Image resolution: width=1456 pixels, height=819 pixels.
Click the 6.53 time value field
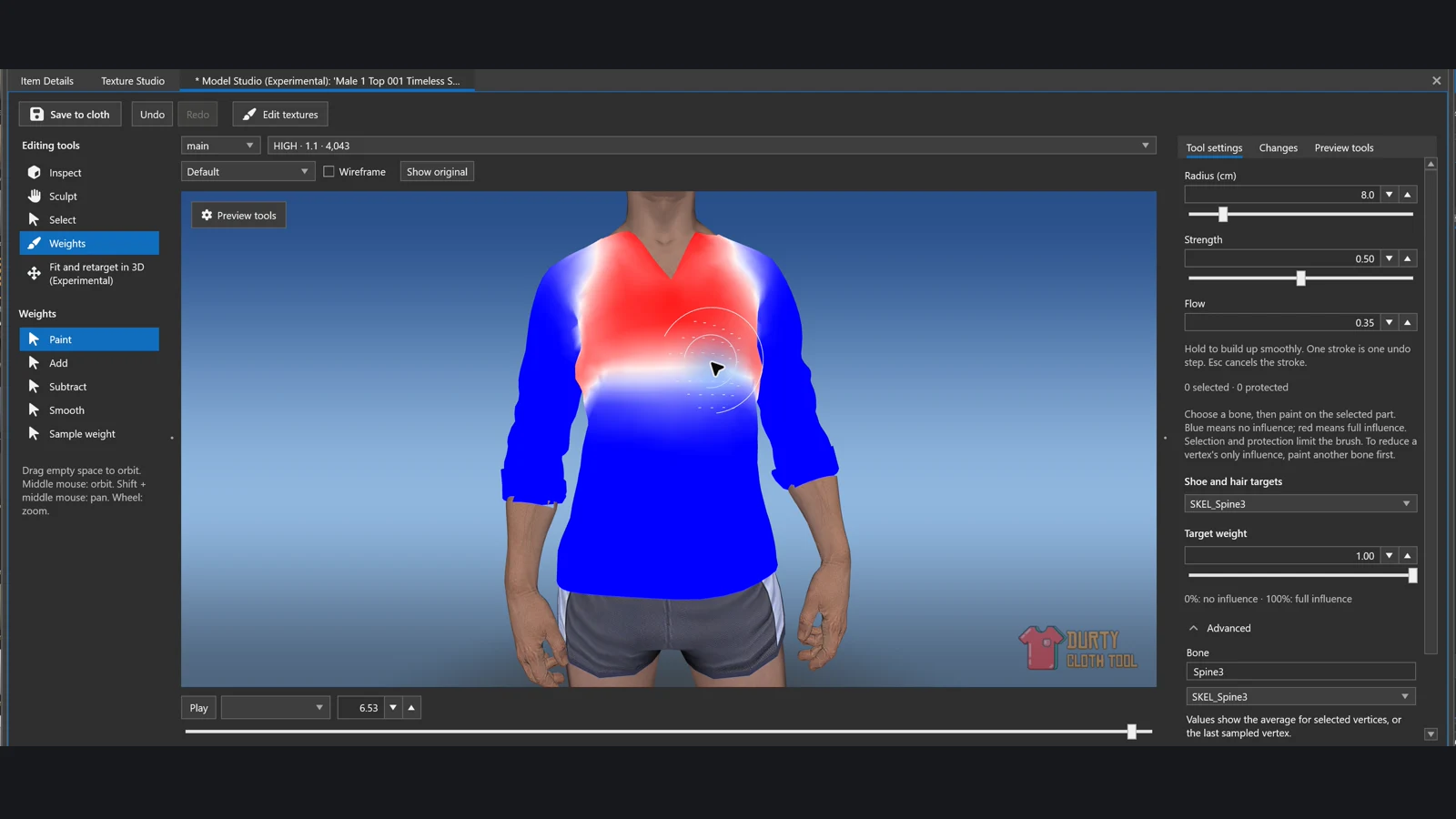360,707
